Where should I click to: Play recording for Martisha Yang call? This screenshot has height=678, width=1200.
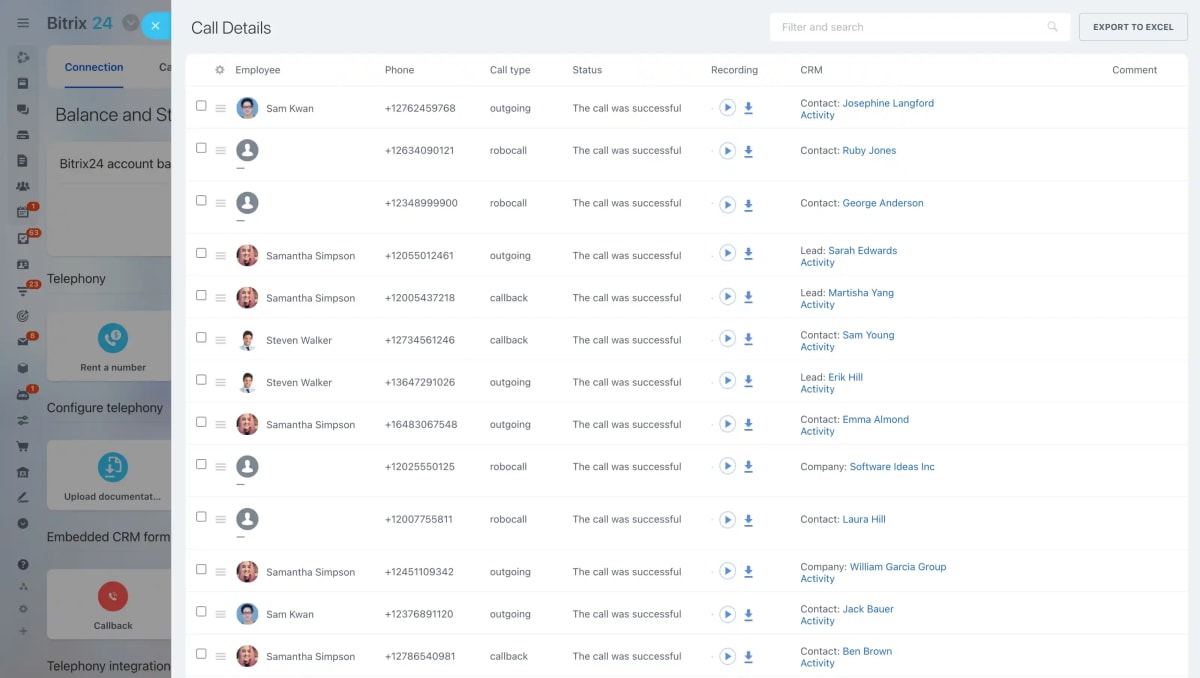tap(728, 297)
